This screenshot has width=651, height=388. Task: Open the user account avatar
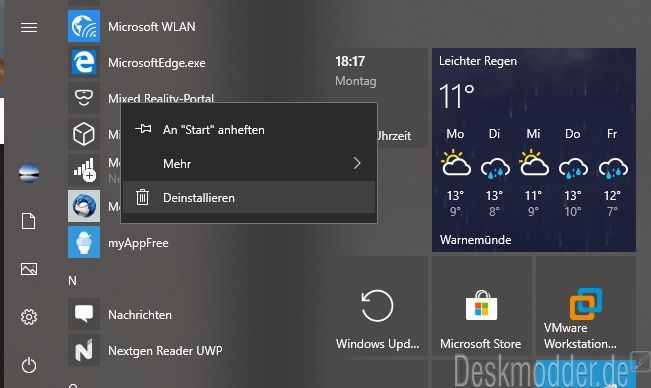tap(29, 173)
